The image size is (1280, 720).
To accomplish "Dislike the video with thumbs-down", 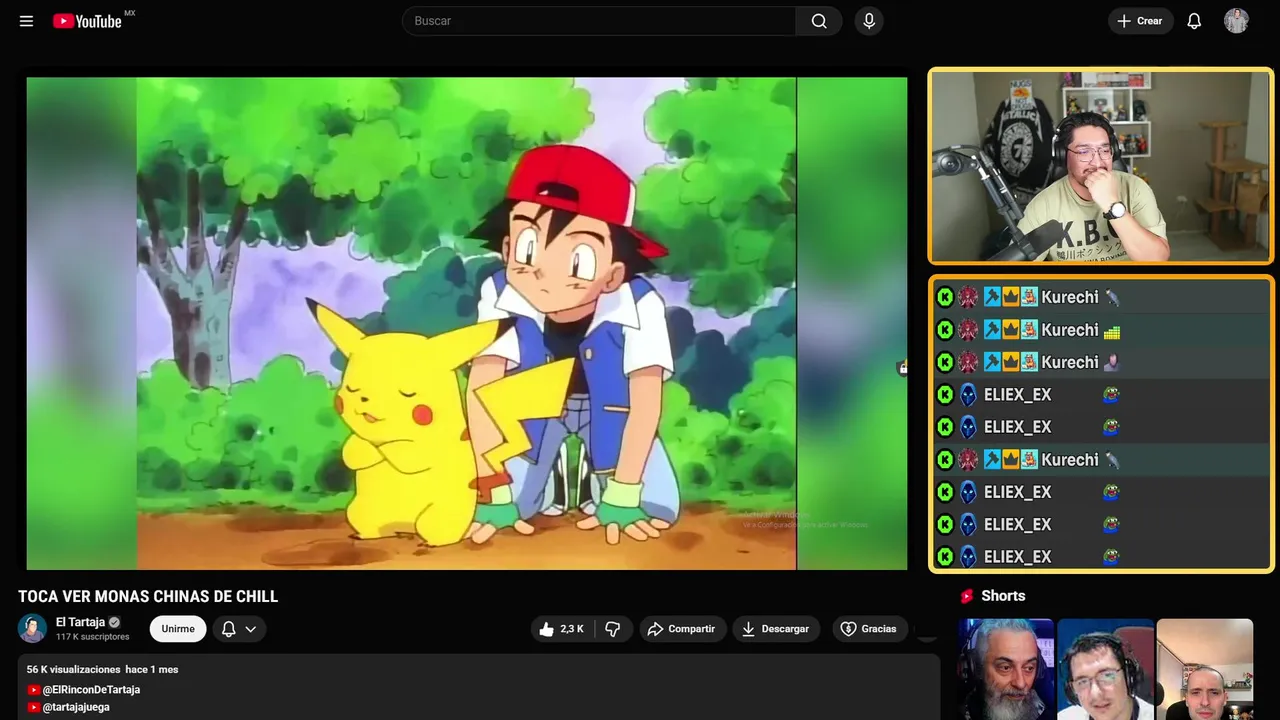I will tap(613, 629).
